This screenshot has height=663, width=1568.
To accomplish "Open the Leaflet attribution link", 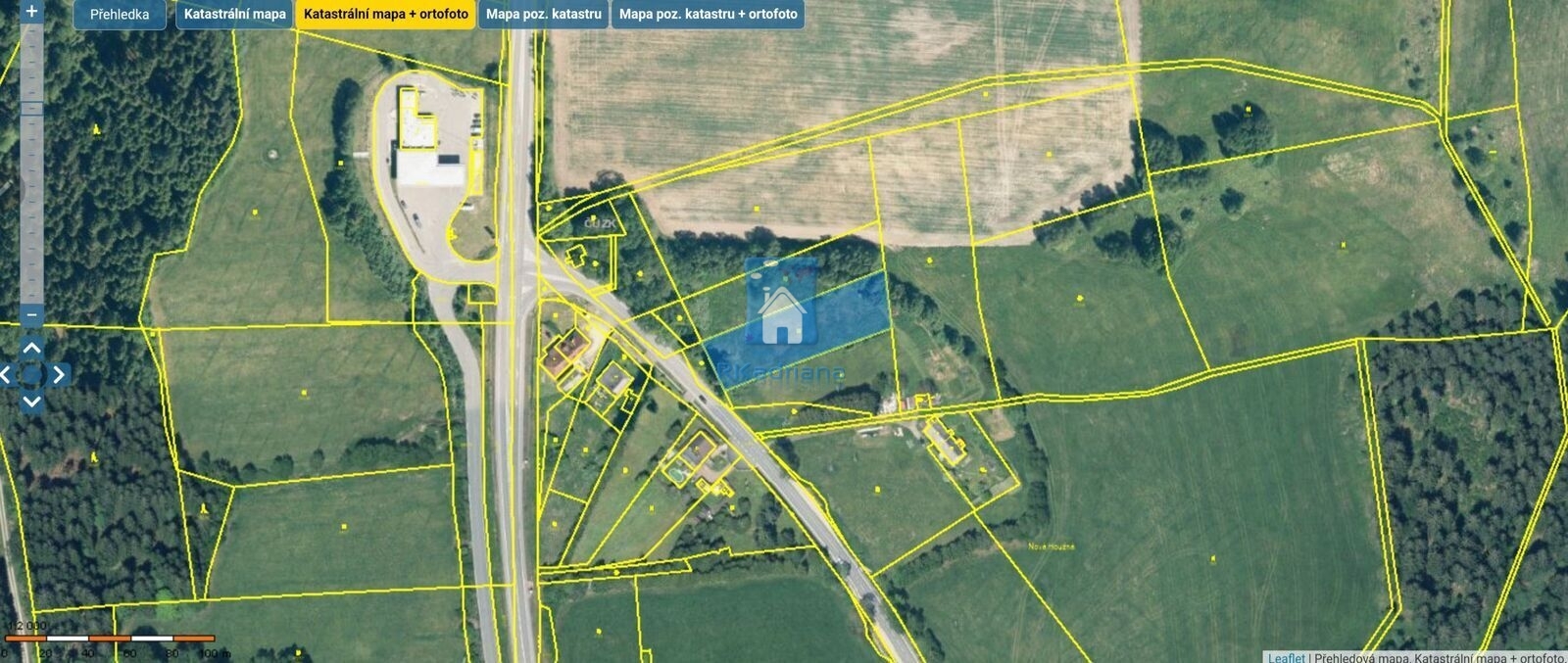I will (1286, 657).
